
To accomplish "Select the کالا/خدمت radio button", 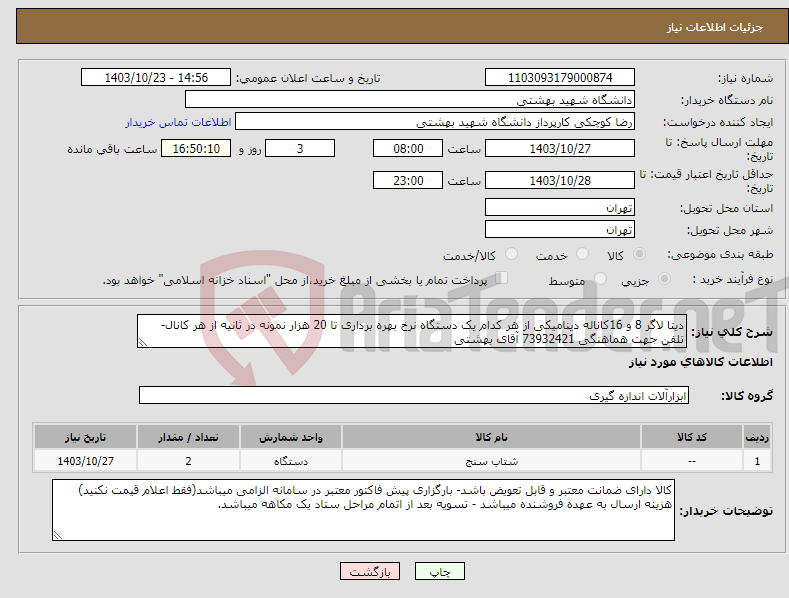I will (511, 254).
